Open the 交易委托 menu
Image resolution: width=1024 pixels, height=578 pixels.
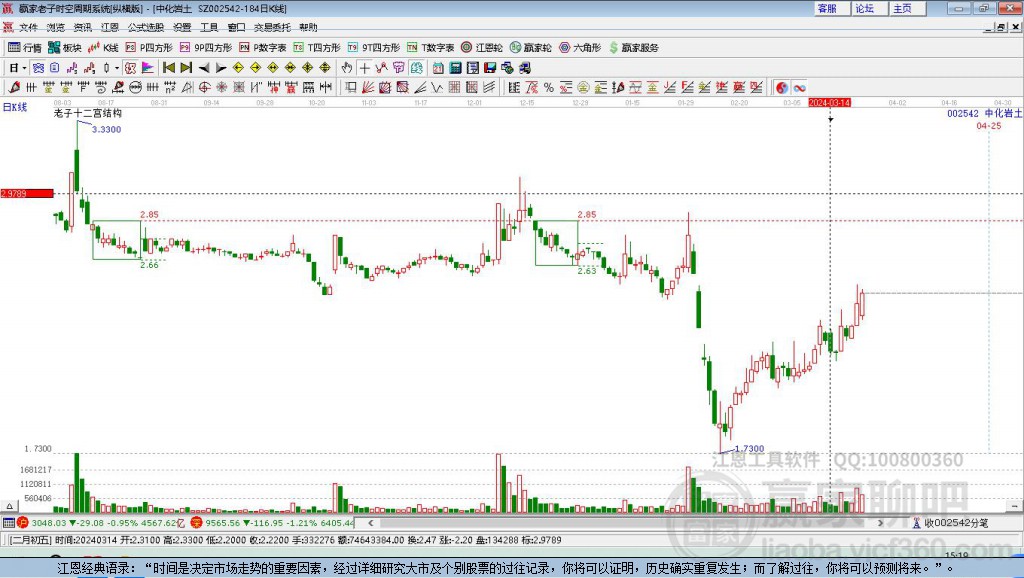[x=272, y=27]
